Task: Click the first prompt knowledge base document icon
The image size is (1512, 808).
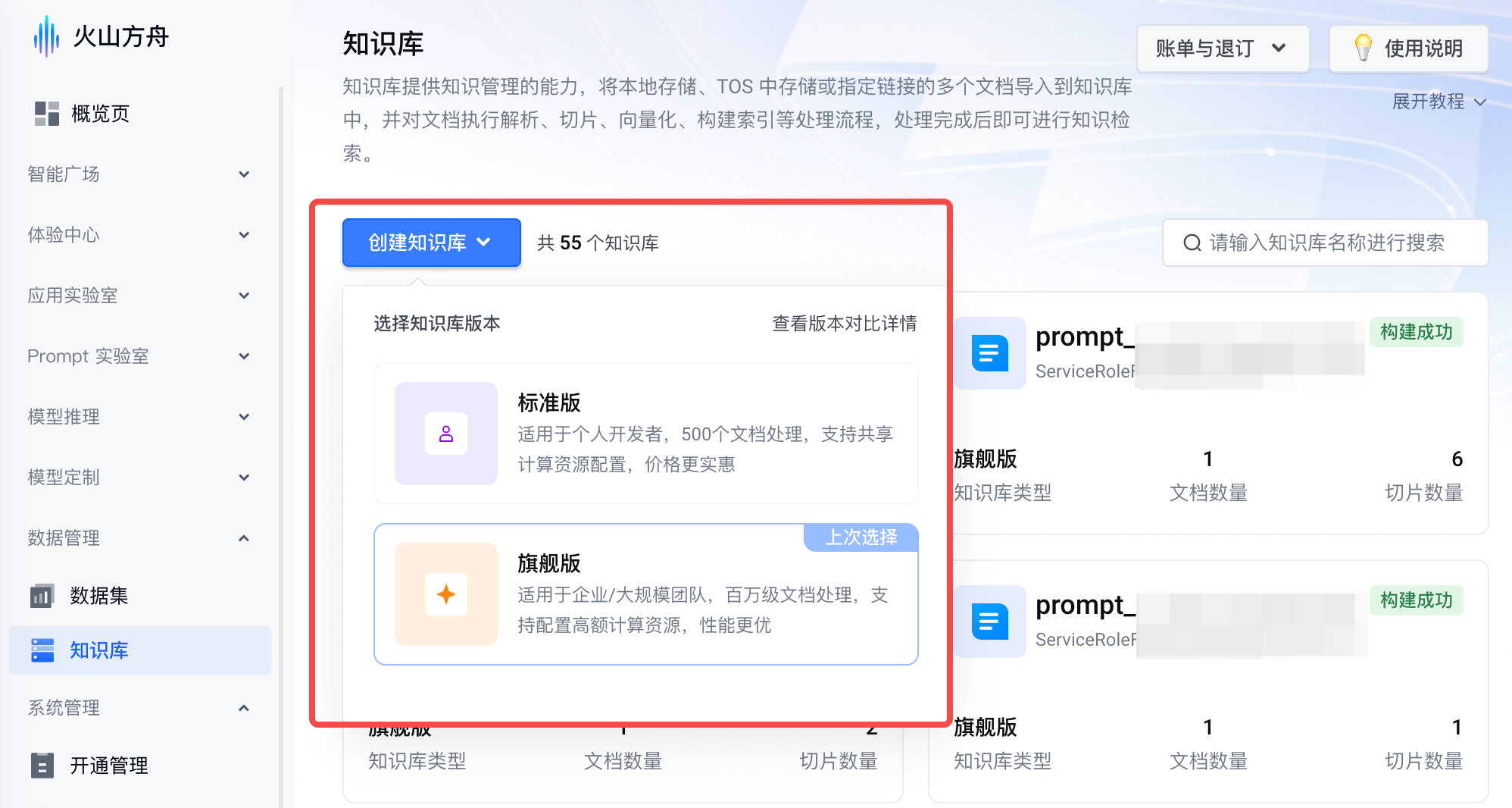Action: [989, 353]
